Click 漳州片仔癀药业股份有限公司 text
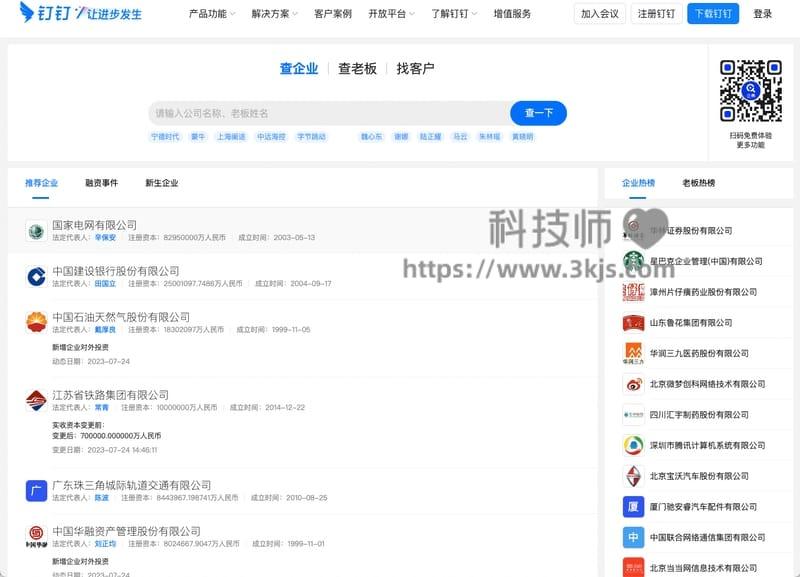This screenshot has width=800, height=577. pos(703,292)
